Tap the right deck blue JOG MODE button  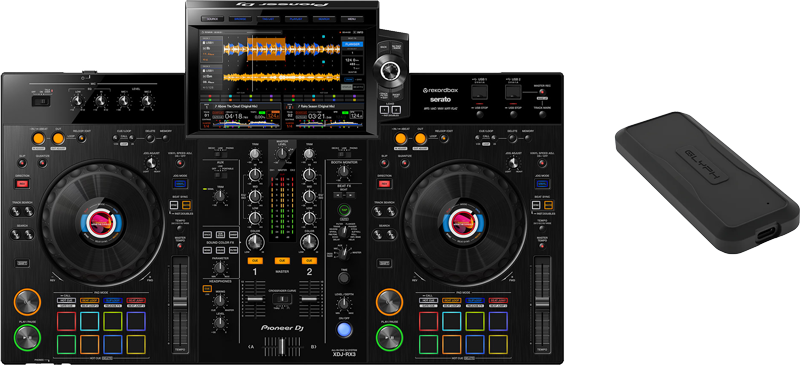coord(543,184)
